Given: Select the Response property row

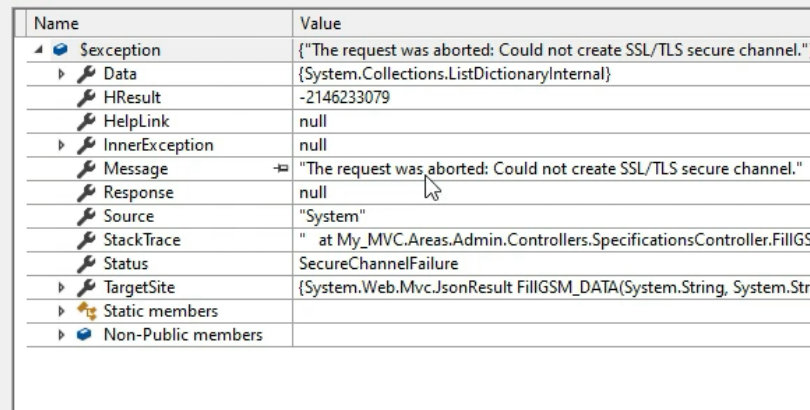Looking at the screenshot, I should [x=418, y=193].
